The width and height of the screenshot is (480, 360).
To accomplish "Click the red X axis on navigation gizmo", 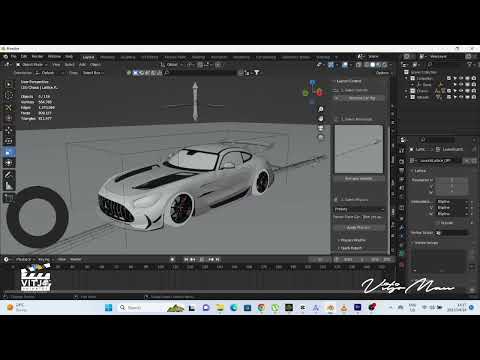I will click(319, 93).
